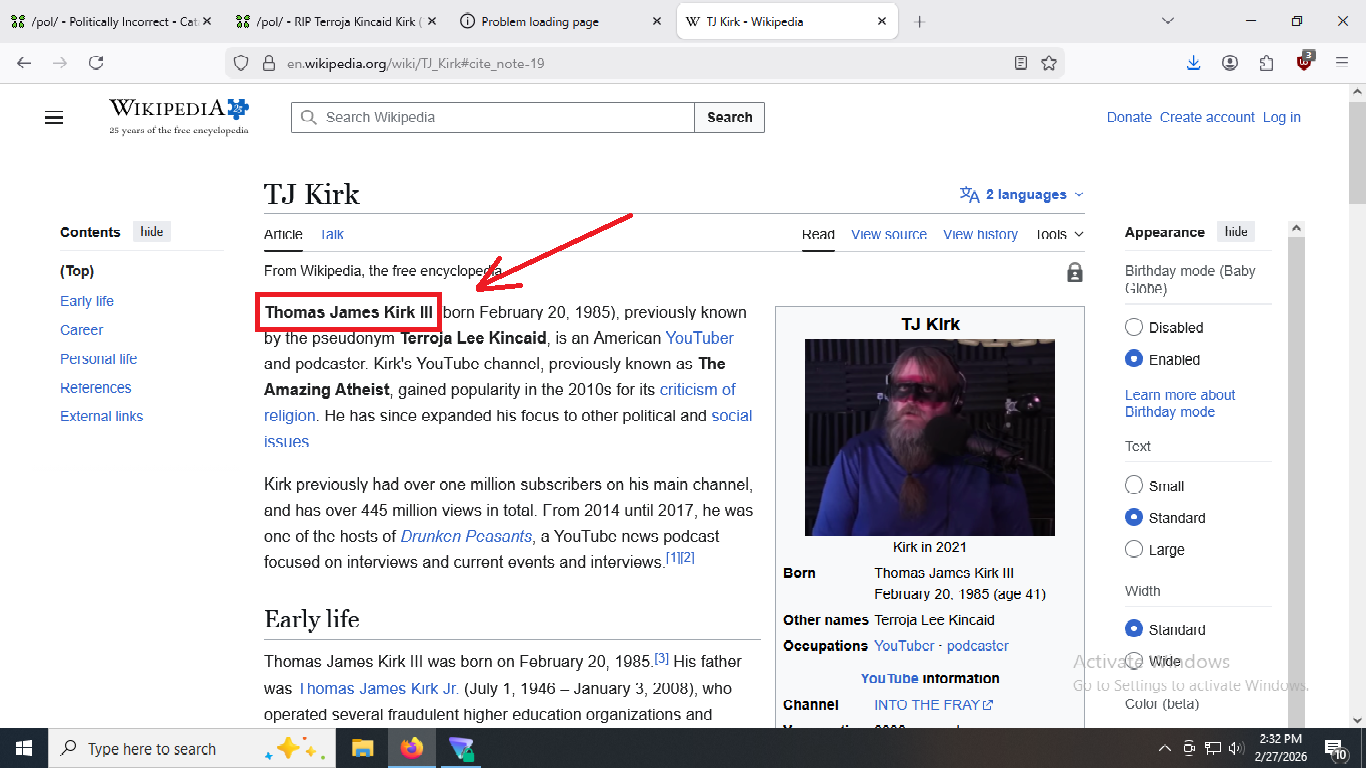Image resolution: width=1366 pixels, height=768 pixels.
Task: Open the tracking protection shield icon
Action: tap(241, 63)
